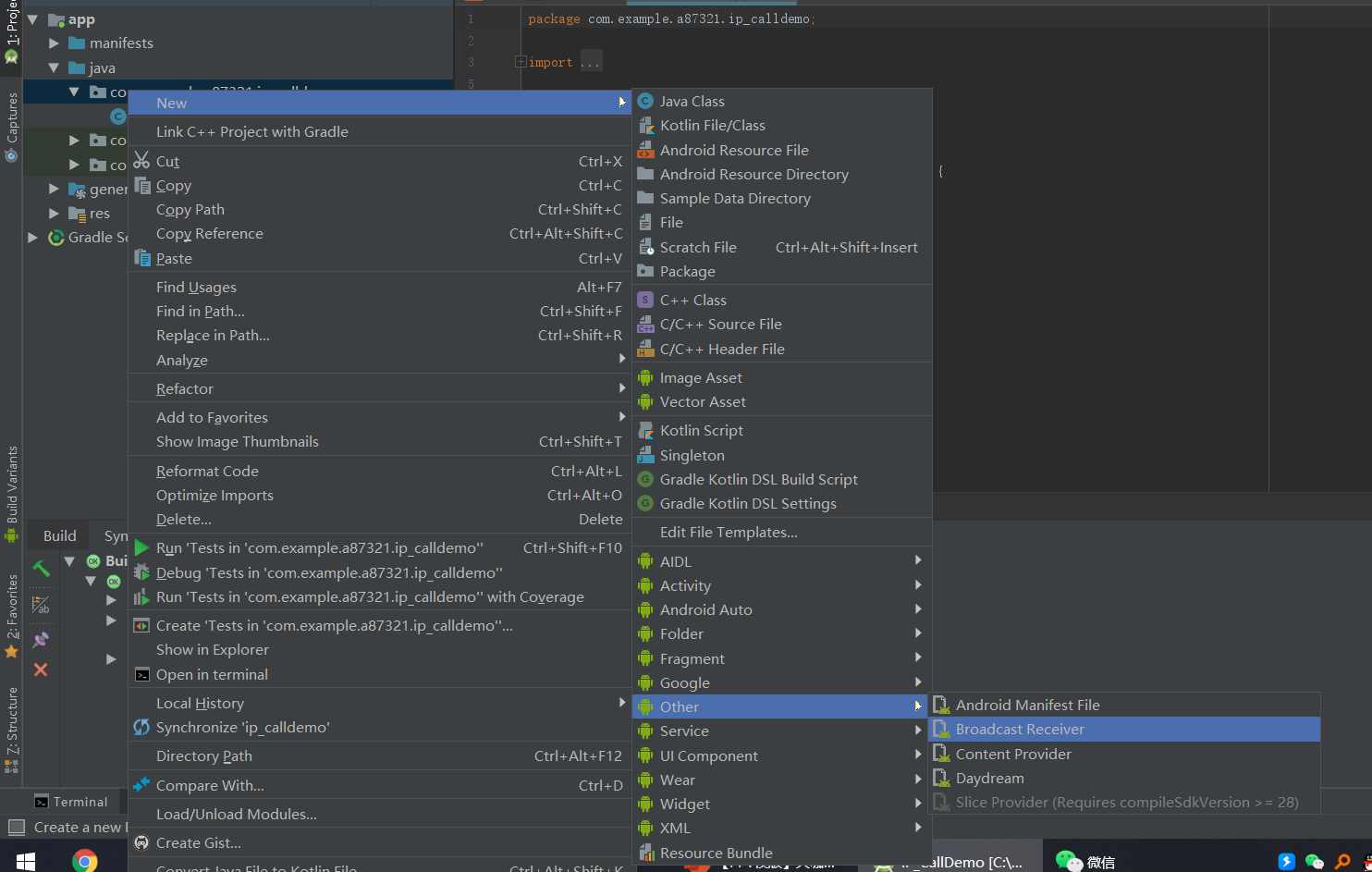Screen dimensions: 1372x872
Task: Click Edit File Templates...
Action: click(x=729, y=532)
